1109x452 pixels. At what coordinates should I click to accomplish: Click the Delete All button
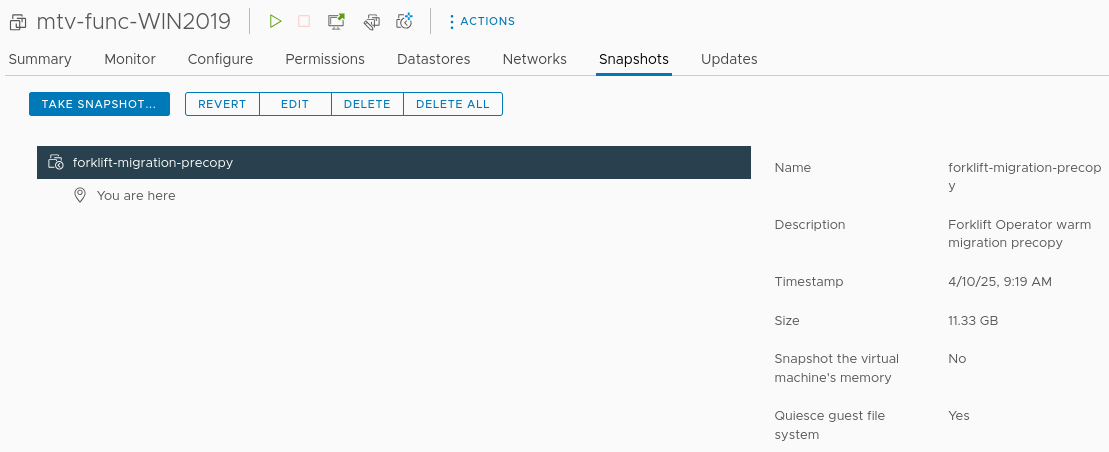tap(453, 104)
